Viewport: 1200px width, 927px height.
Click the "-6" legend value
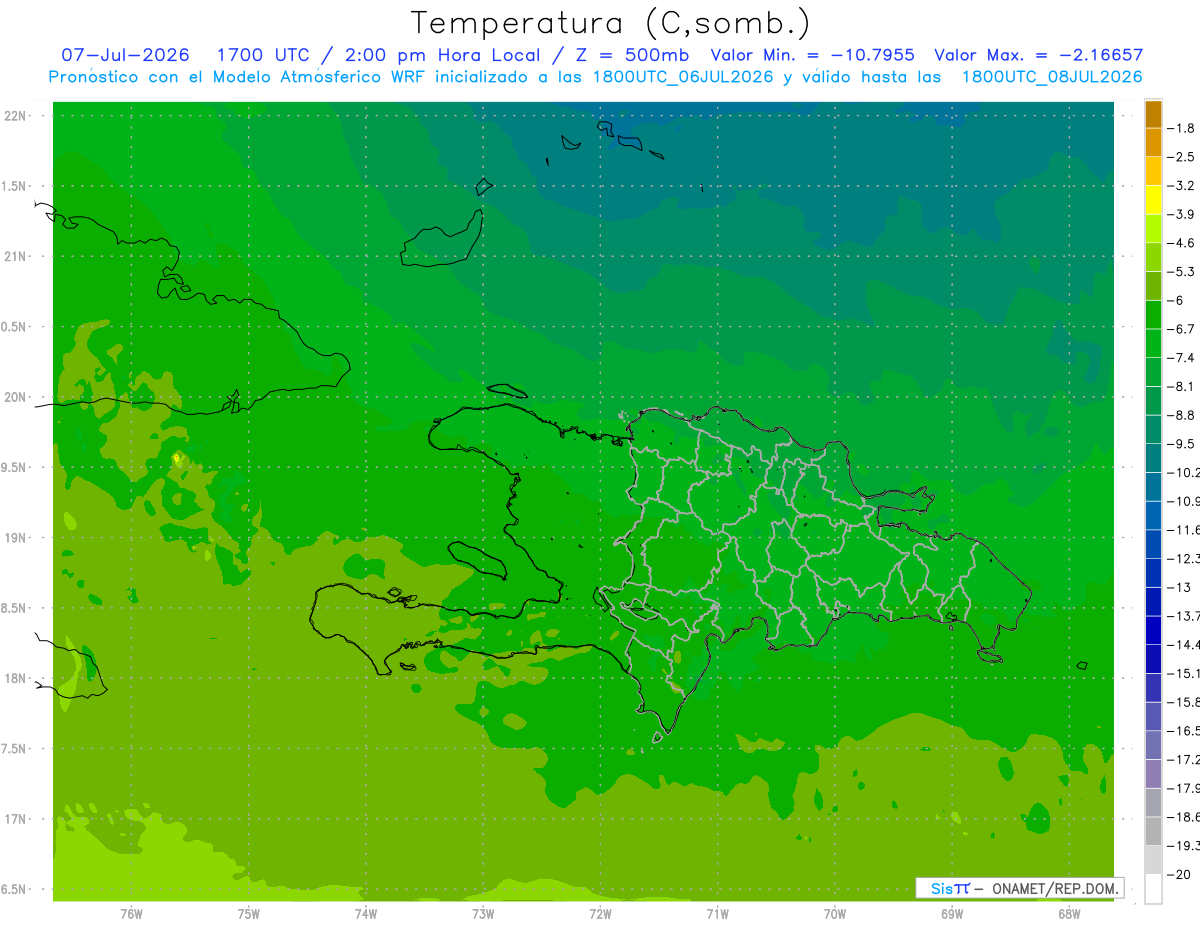(1178, 300)
